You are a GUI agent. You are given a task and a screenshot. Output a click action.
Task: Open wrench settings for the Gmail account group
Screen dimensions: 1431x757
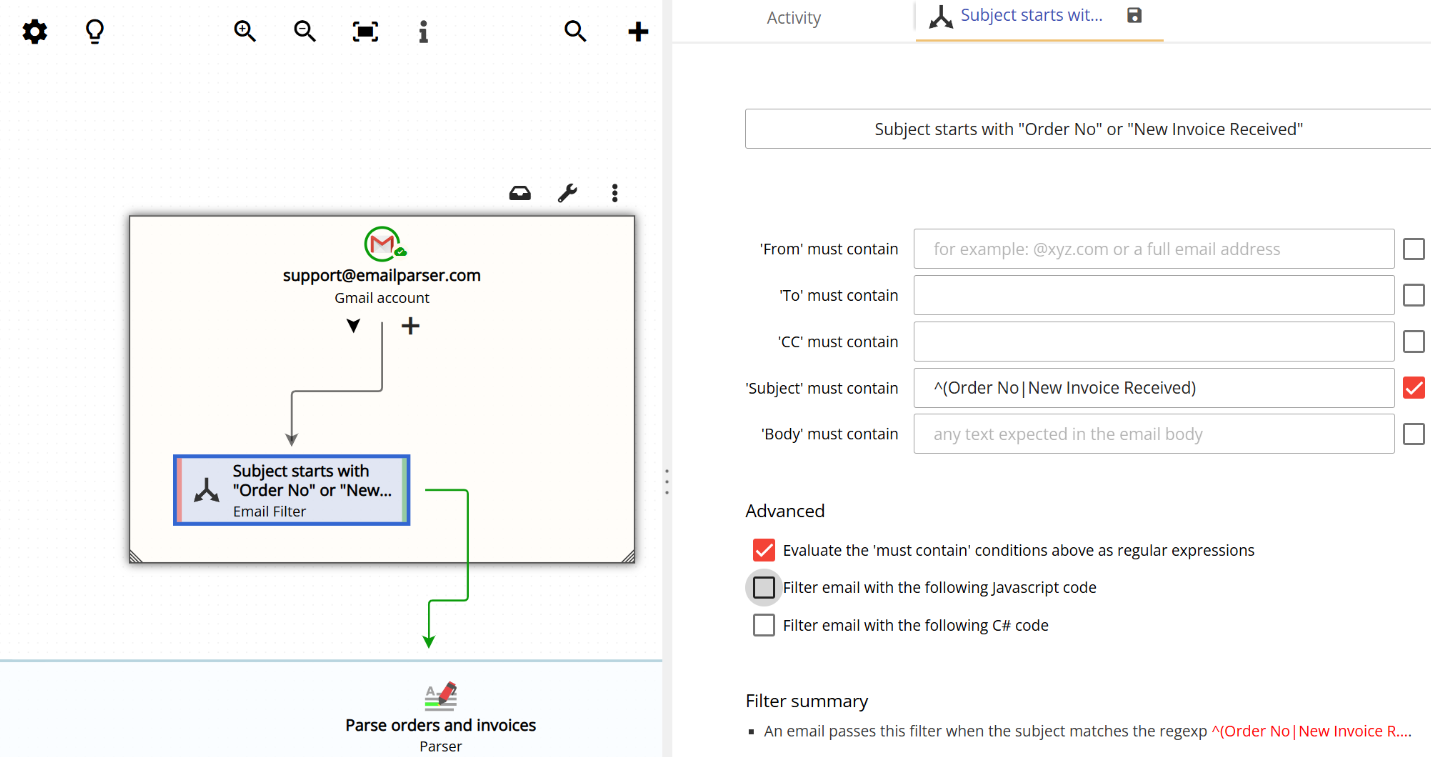point(567,192)
